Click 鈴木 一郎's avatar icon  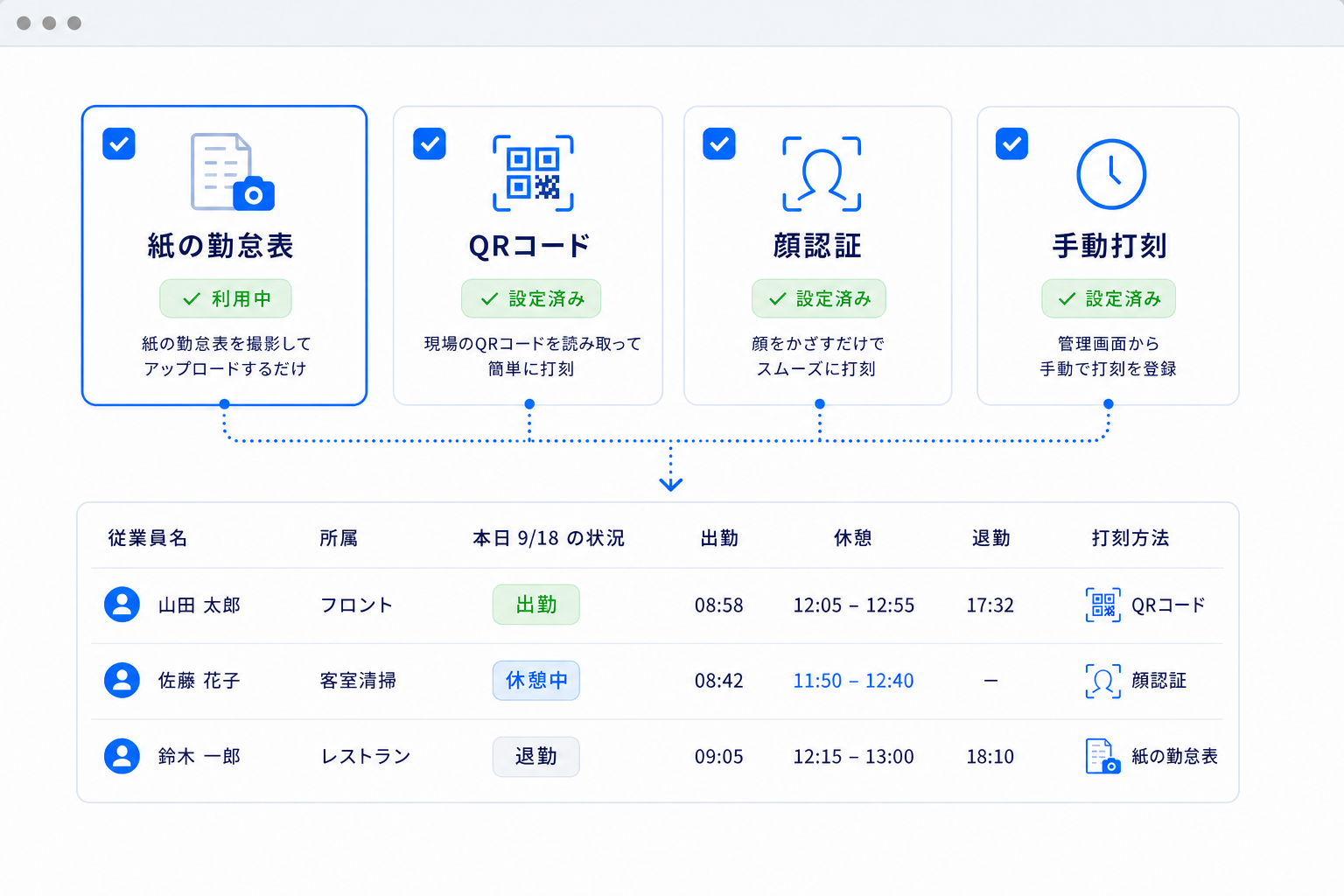click(x=122, y=756)
